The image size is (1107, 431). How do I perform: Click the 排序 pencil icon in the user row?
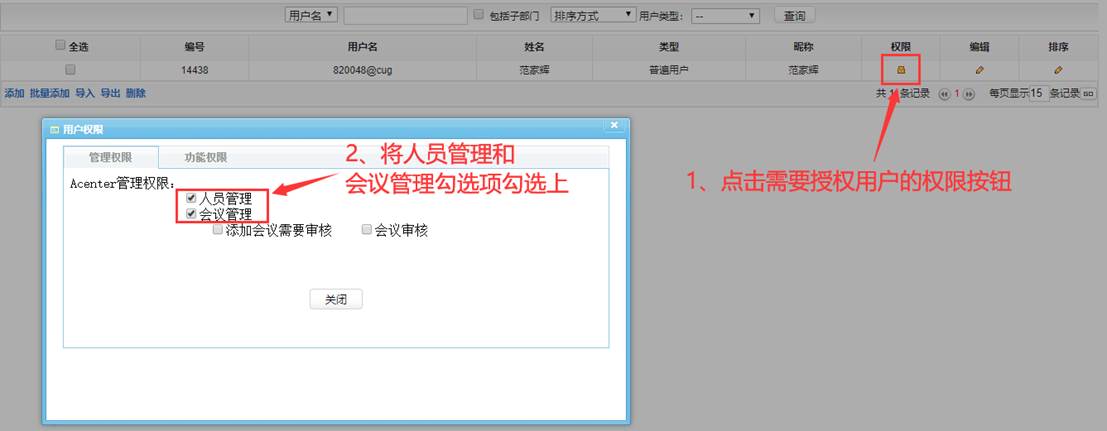1058,70
